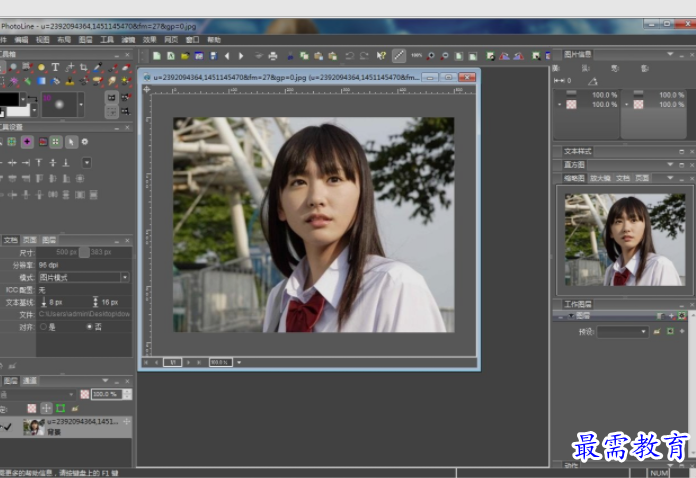
Task: Click the swap colors arrow
Action: click(x=32, y=98)
